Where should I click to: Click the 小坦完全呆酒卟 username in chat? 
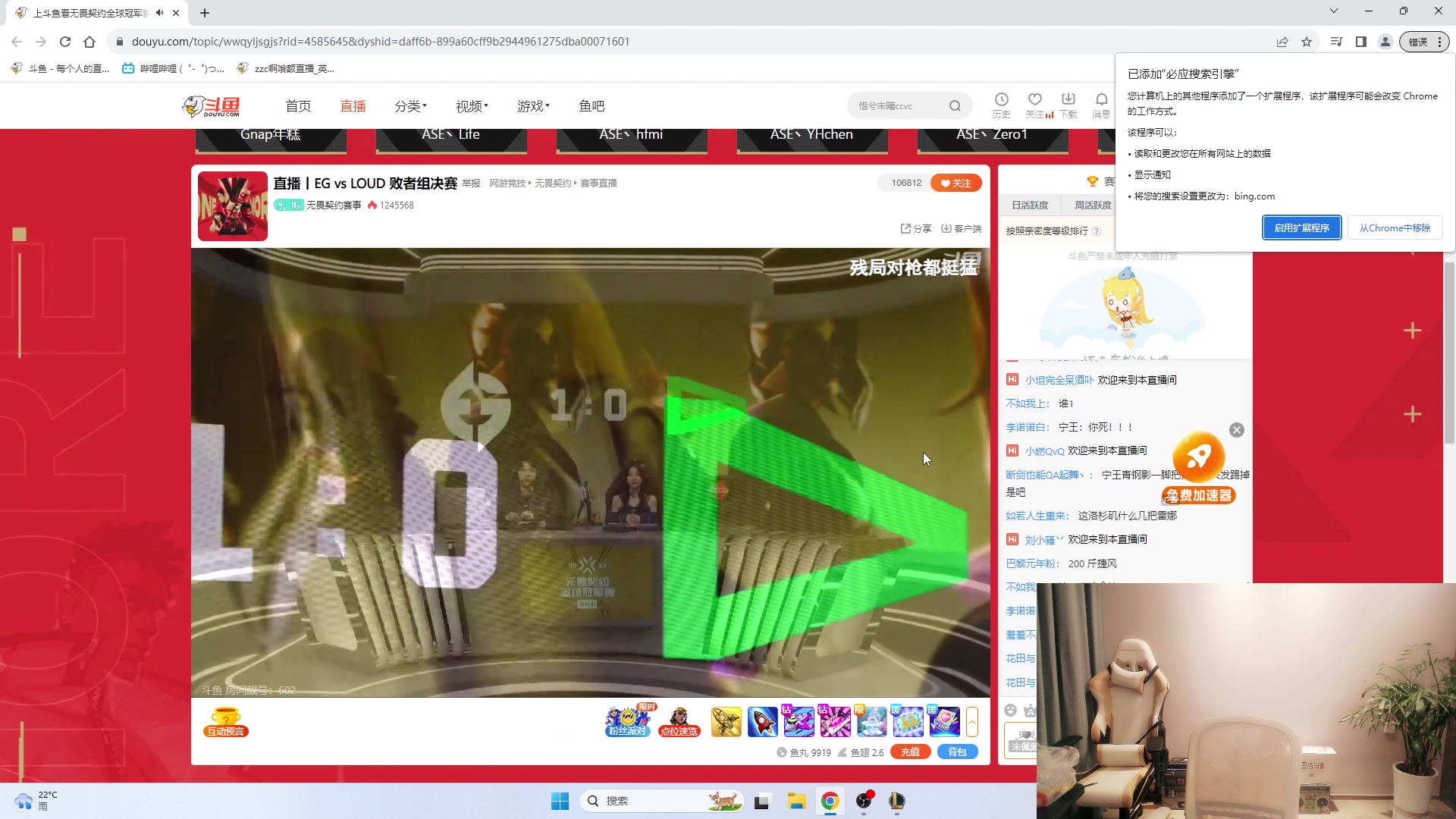click(1059, 380)
